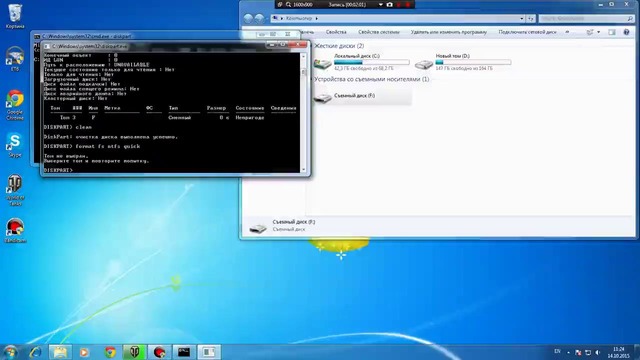640x360 pixels.
Task: Show hidden system tray icons
Action: tap(568, 352)
